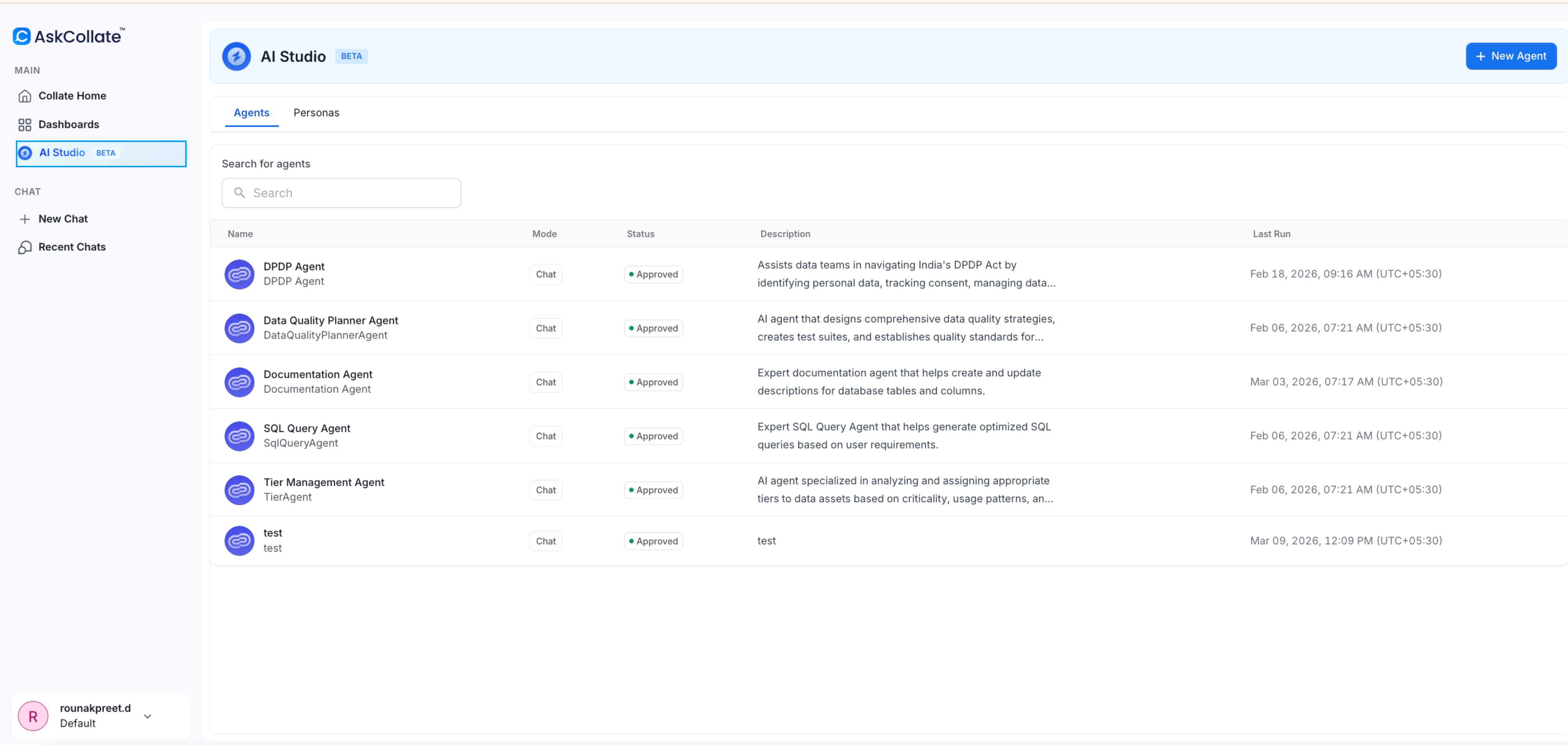The height and width of the screenshot is (745, 1568).
Task: Click the Approved status badge for test agent
Action: tap(653, 540)
